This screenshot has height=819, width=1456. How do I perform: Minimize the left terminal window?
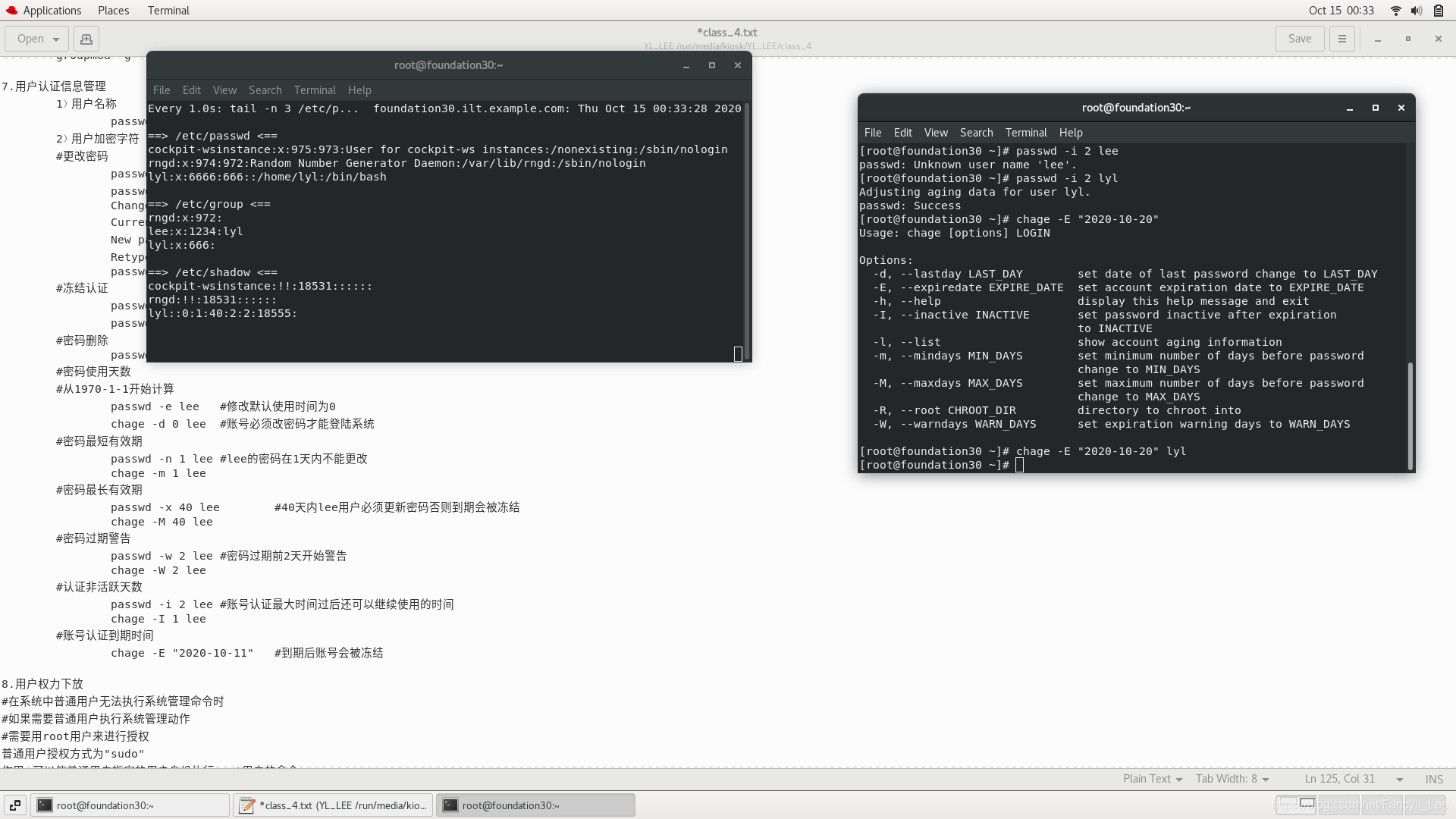click(x=686, y=65)
